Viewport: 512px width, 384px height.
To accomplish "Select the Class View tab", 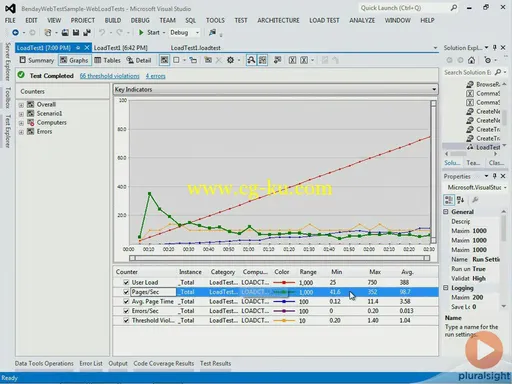I will tap(496, 163).
